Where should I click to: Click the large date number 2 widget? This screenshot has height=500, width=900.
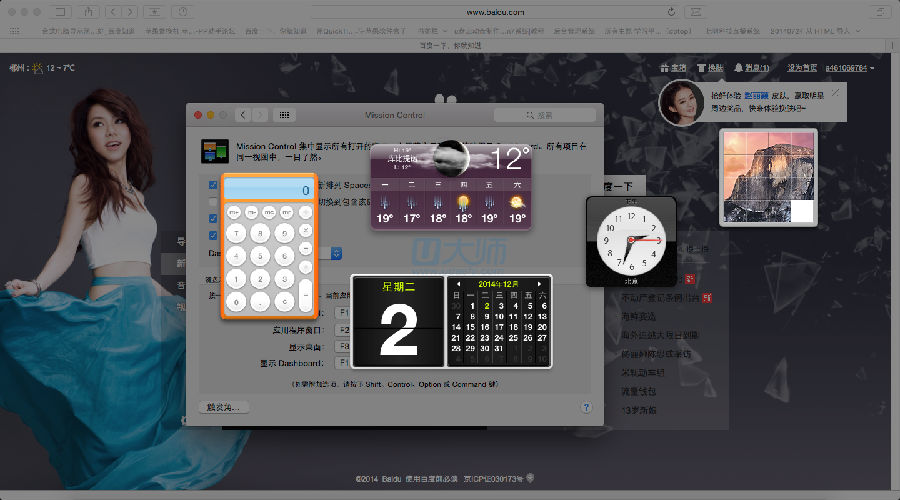tap(398, 331)
